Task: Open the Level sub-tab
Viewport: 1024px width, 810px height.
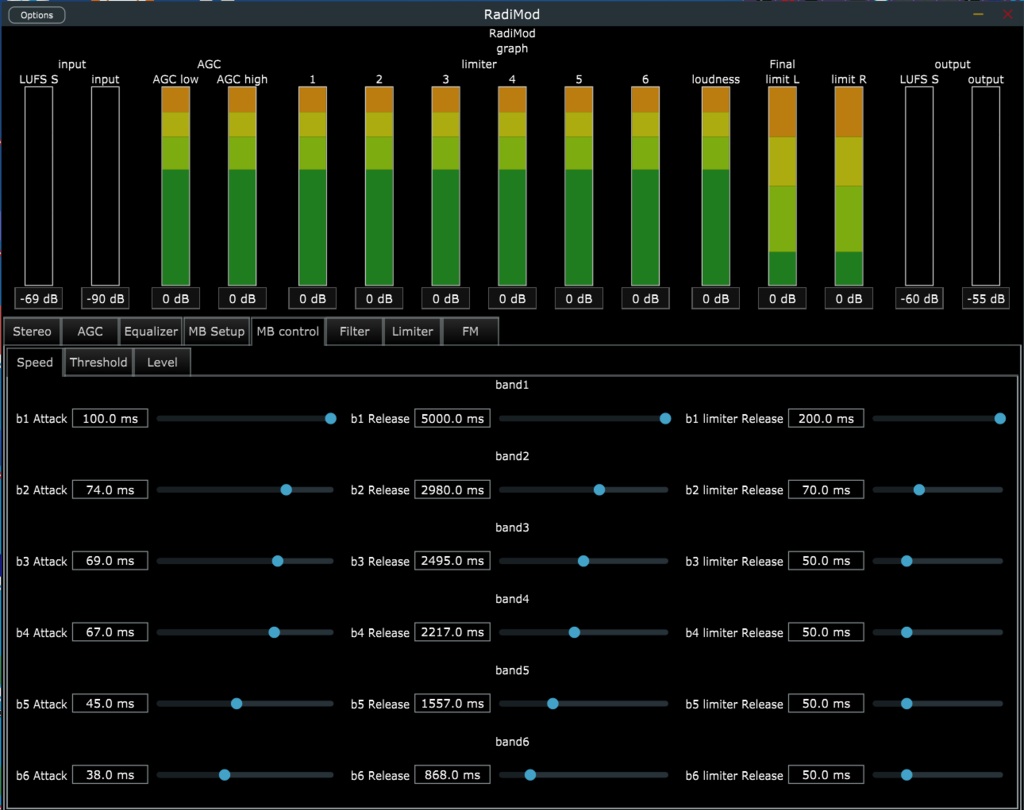Action: [x=161, y=362]
